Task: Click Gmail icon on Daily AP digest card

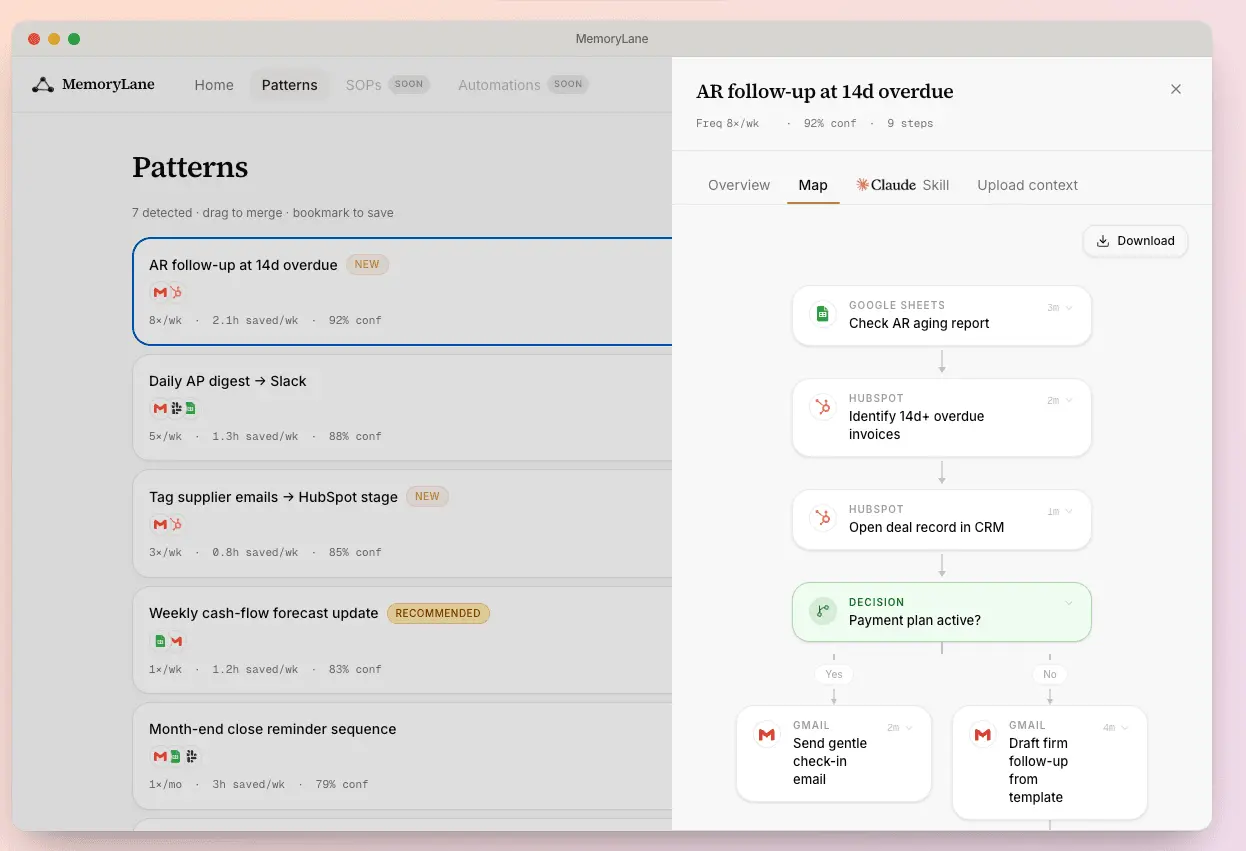Action: click(160, 409)
